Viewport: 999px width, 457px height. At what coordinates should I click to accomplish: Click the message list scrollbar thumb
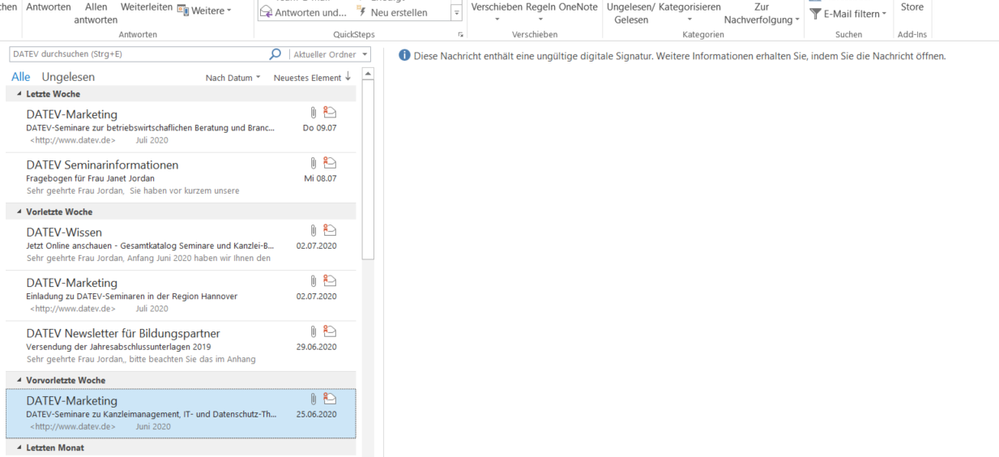[368, 170]
